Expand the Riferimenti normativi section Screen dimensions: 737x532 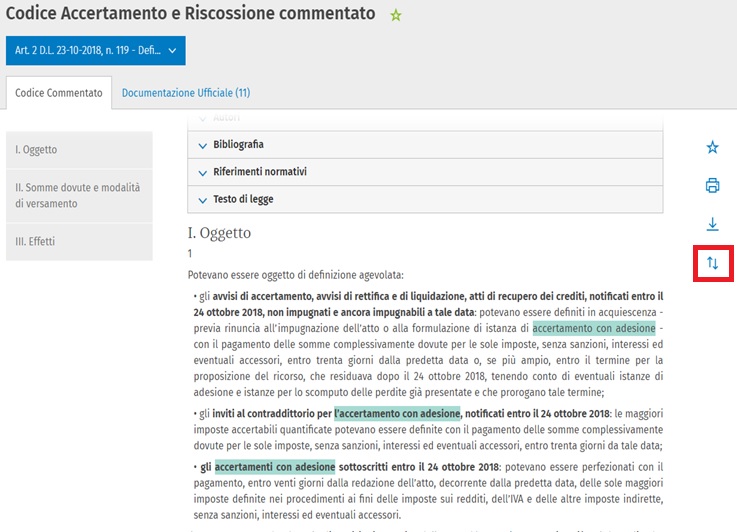tap(259, 172)
